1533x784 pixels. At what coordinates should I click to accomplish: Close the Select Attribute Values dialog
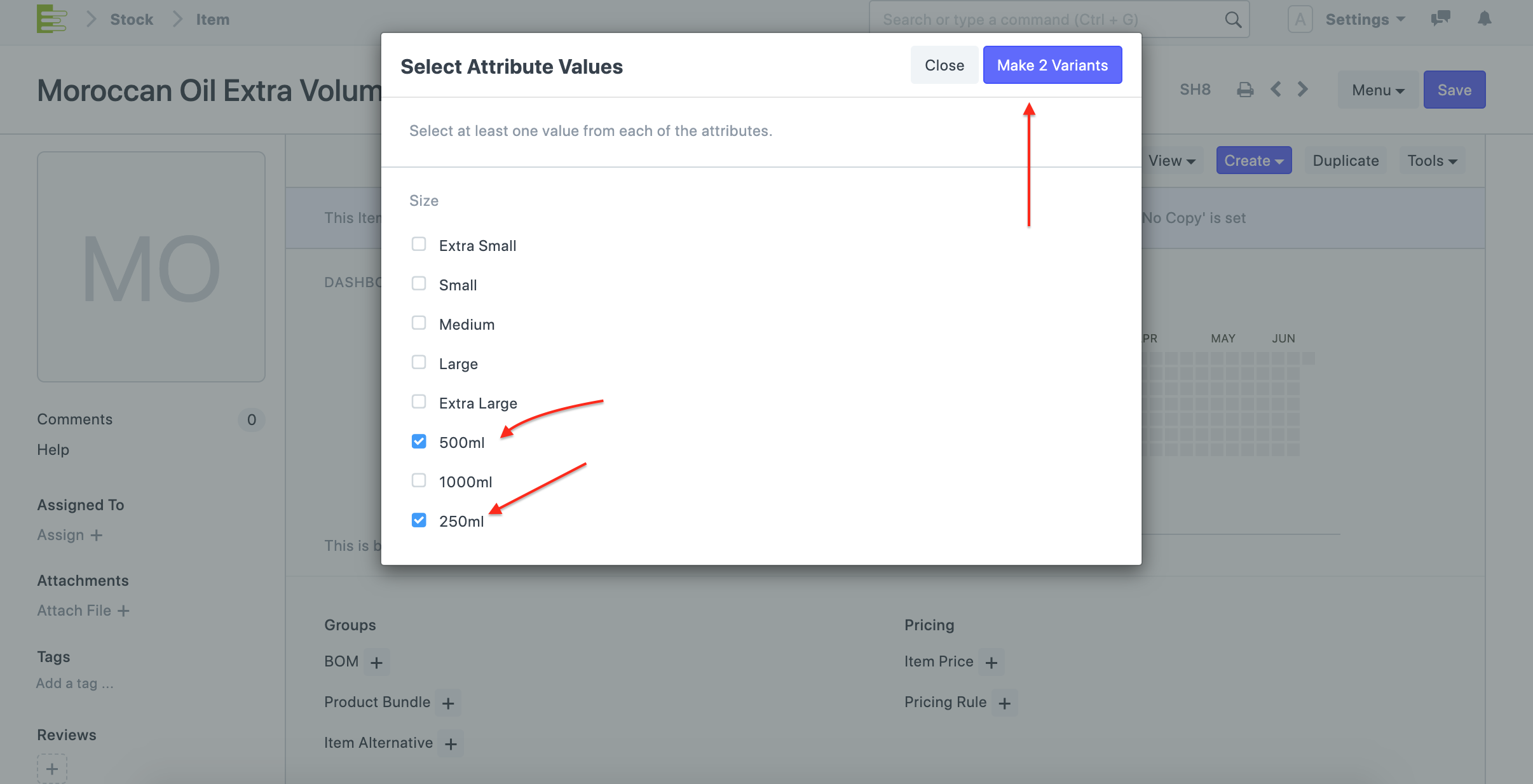944,65
